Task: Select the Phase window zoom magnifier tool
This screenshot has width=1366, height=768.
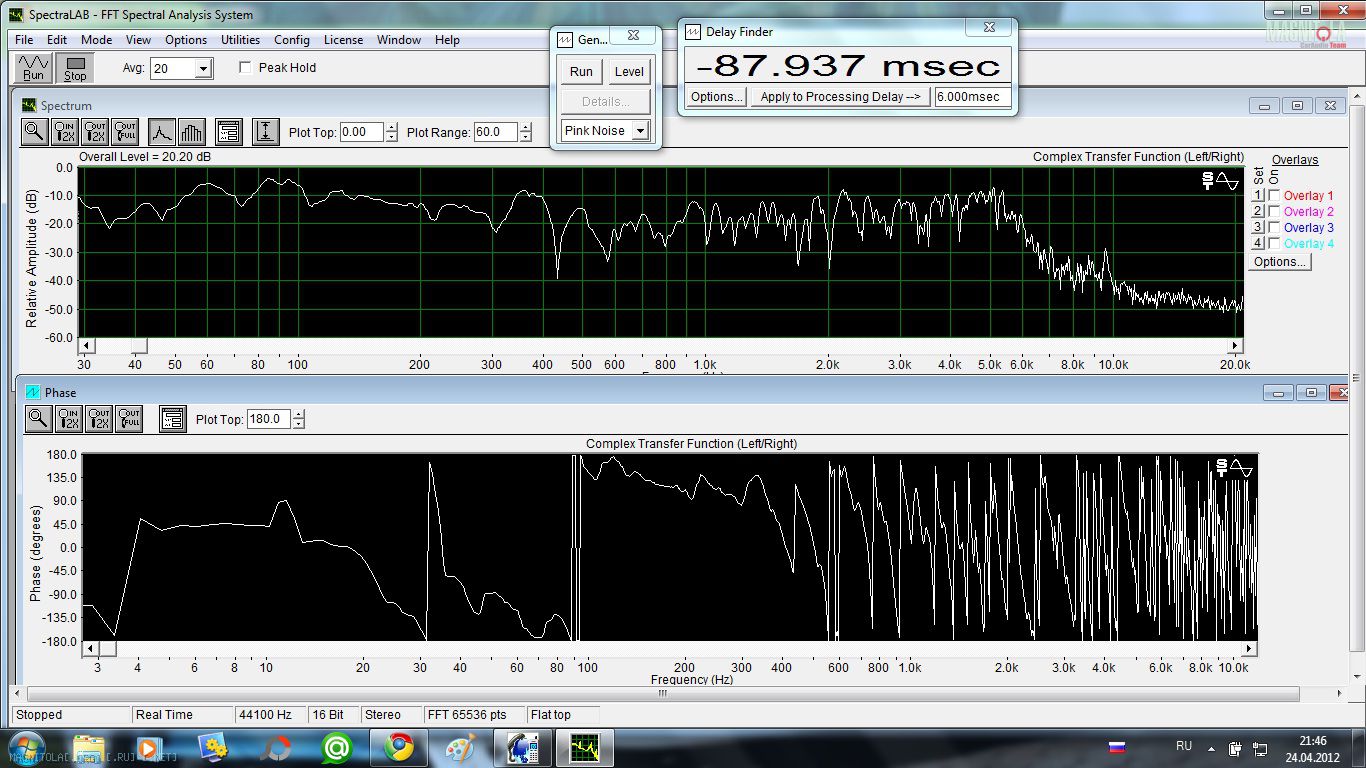Action: 38,419
